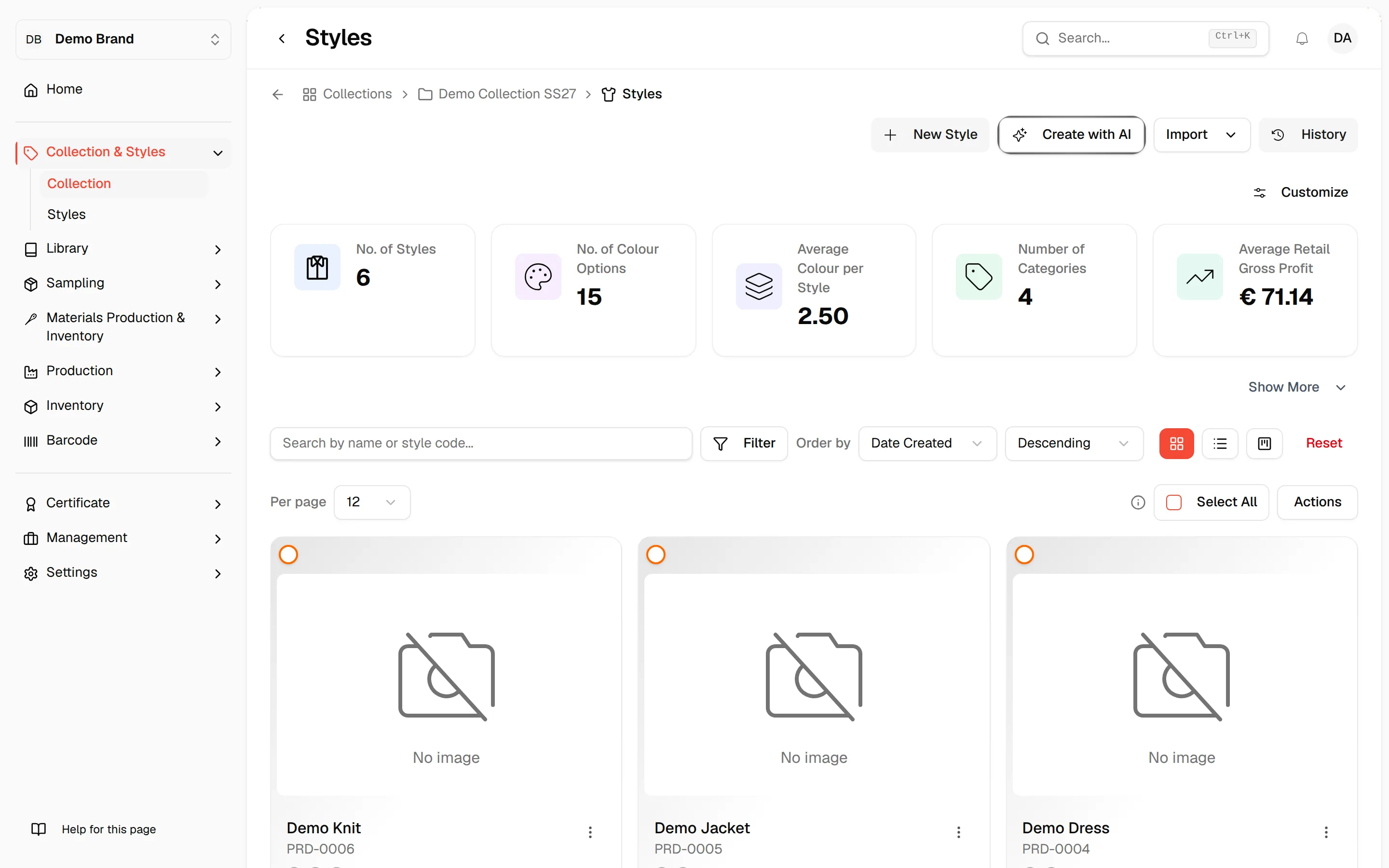
Task: Click the search by name or style code field
Action: click(x=481, y=443)
